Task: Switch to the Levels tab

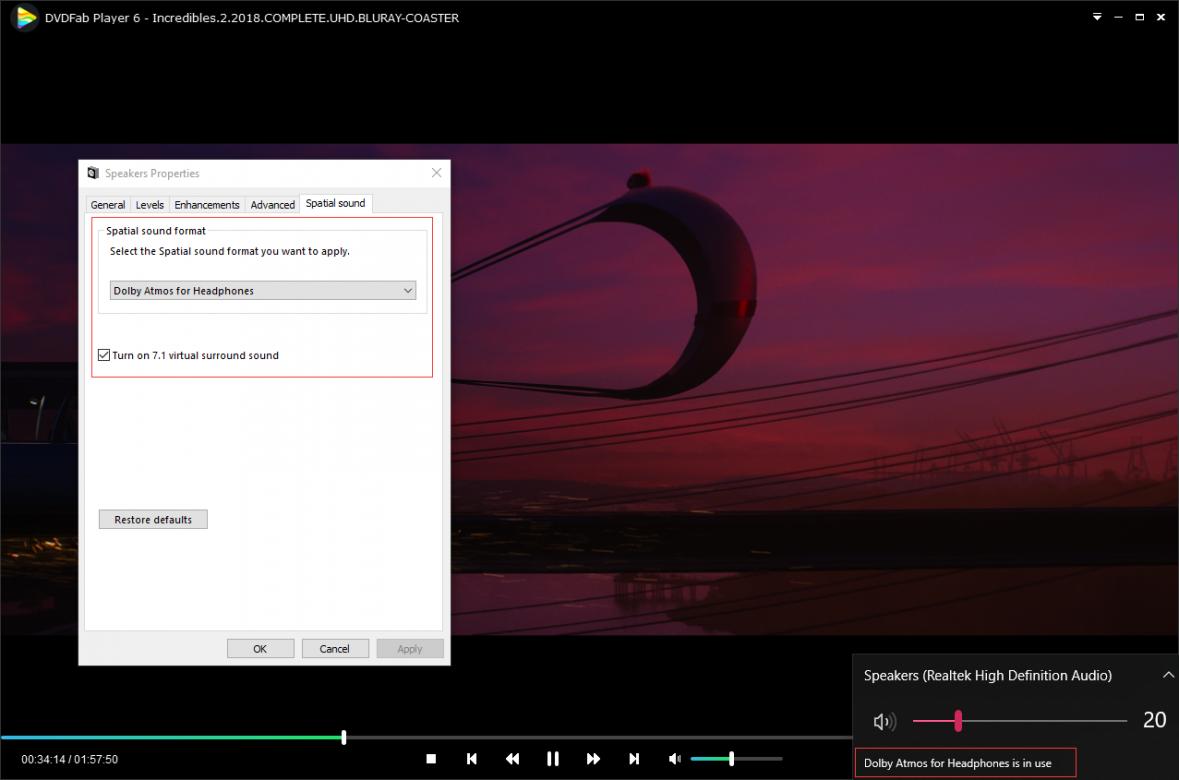Action: point(150,205)
